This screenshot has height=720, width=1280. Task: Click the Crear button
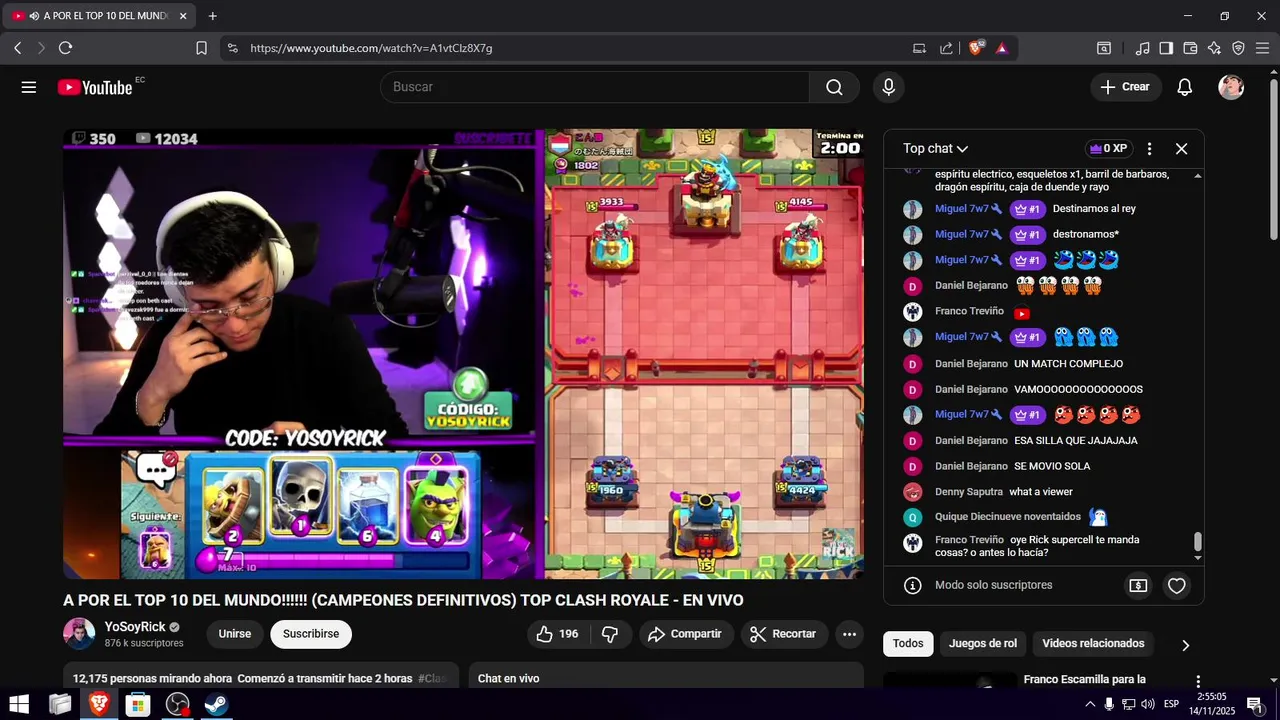coord(1126,87)
